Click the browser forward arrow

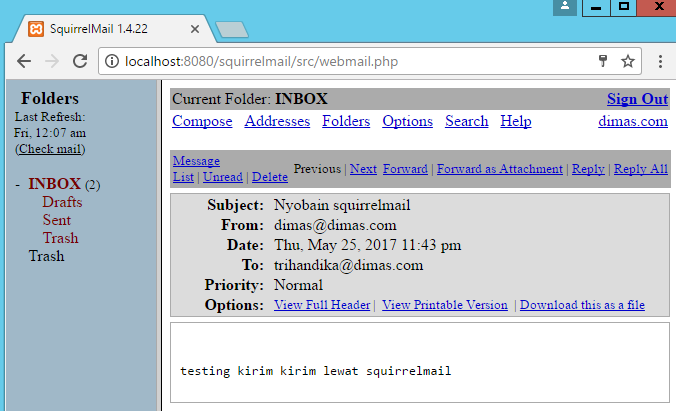coord(52,61)
